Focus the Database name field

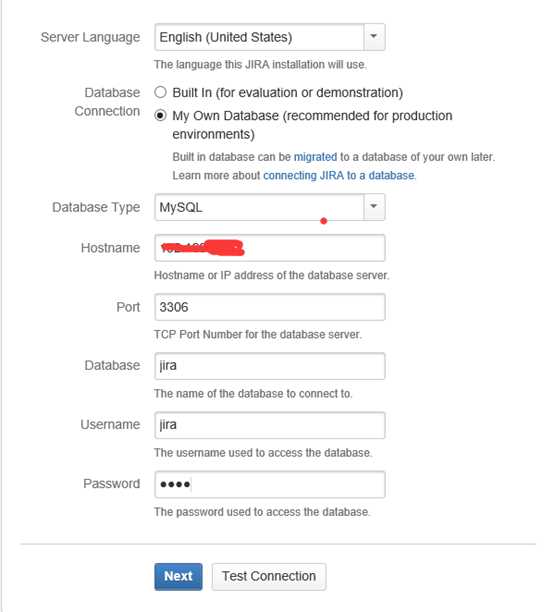(270, 366)
